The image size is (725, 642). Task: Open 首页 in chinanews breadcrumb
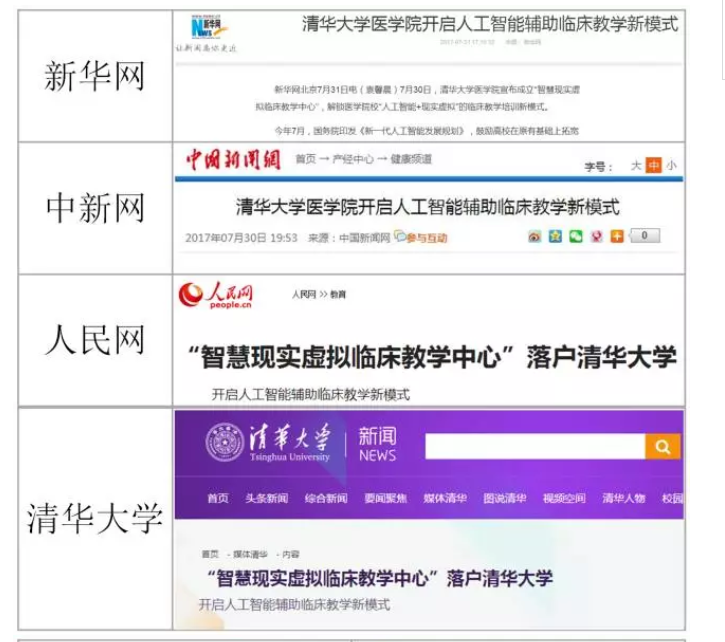click(306, 159)
